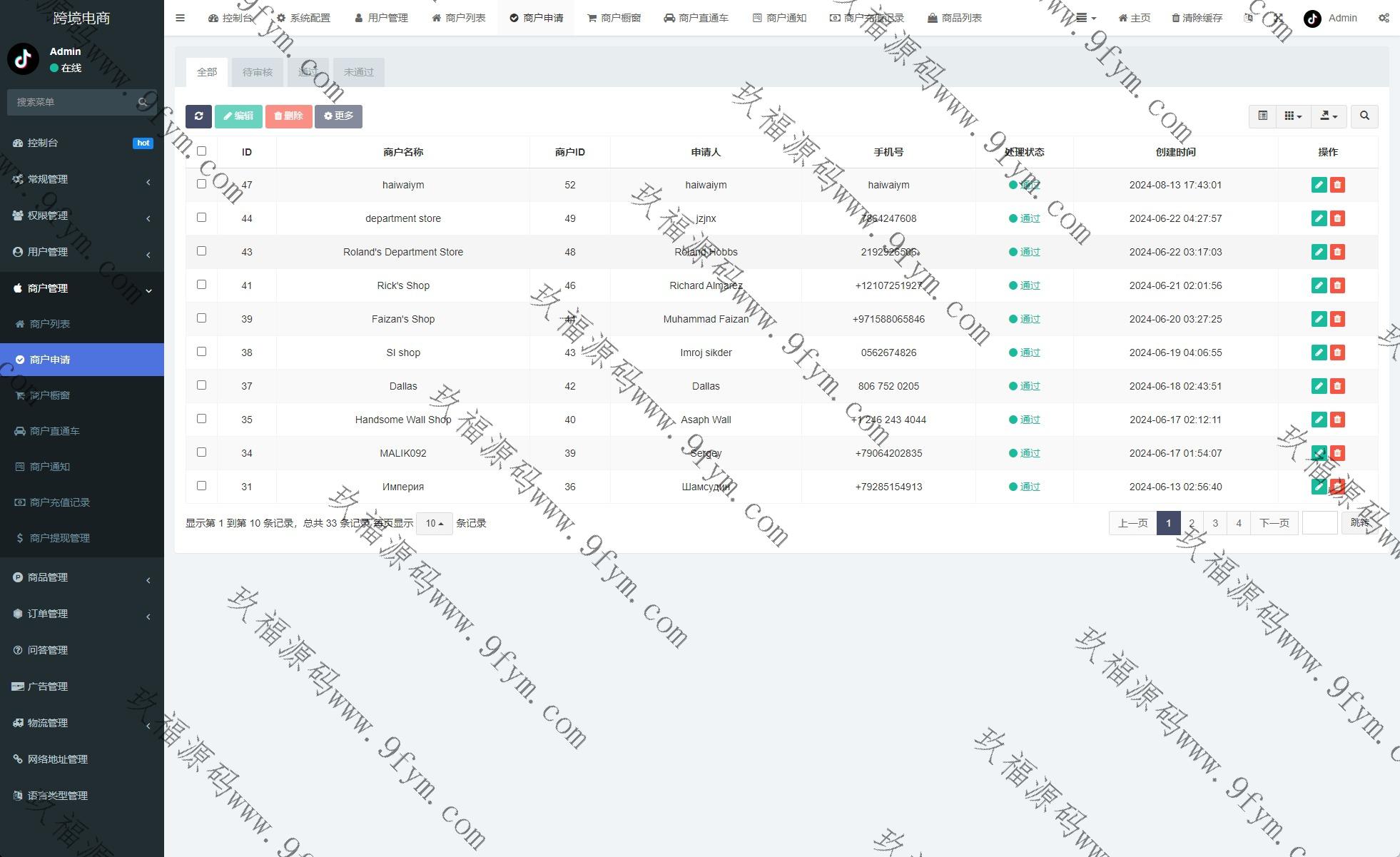The image size is (1400, 857).
Task: Open the 商户橱窗 top tab
Action: [614, 18]
